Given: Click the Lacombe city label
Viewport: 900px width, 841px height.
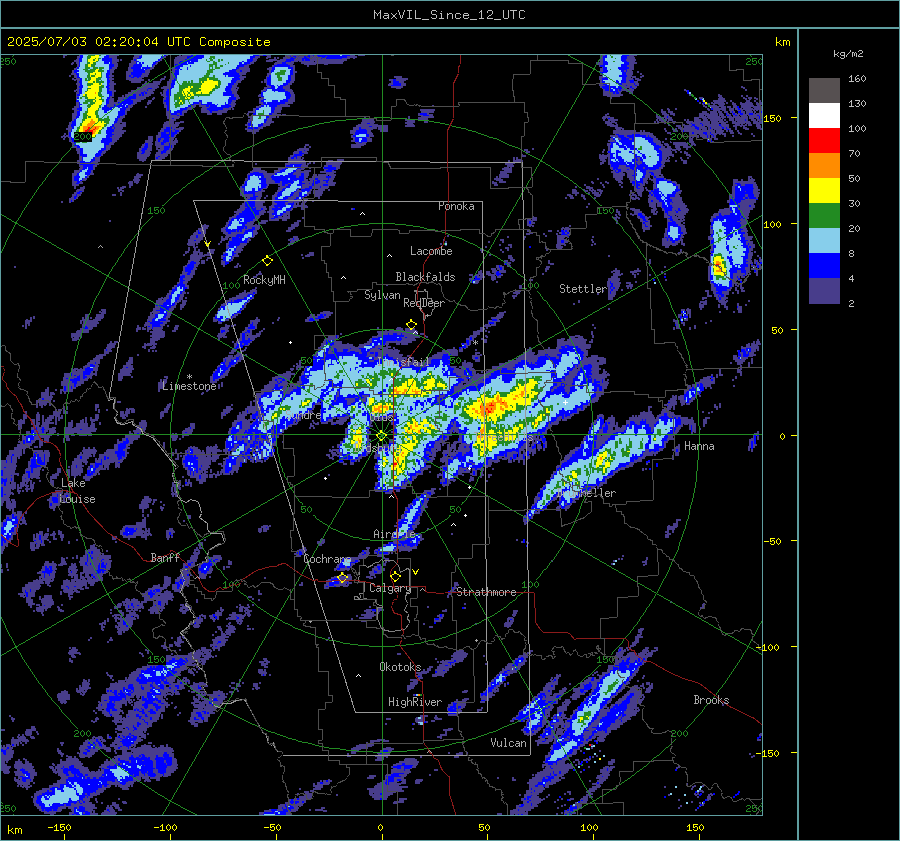Looking at the screenshot, I should [431, 251].
